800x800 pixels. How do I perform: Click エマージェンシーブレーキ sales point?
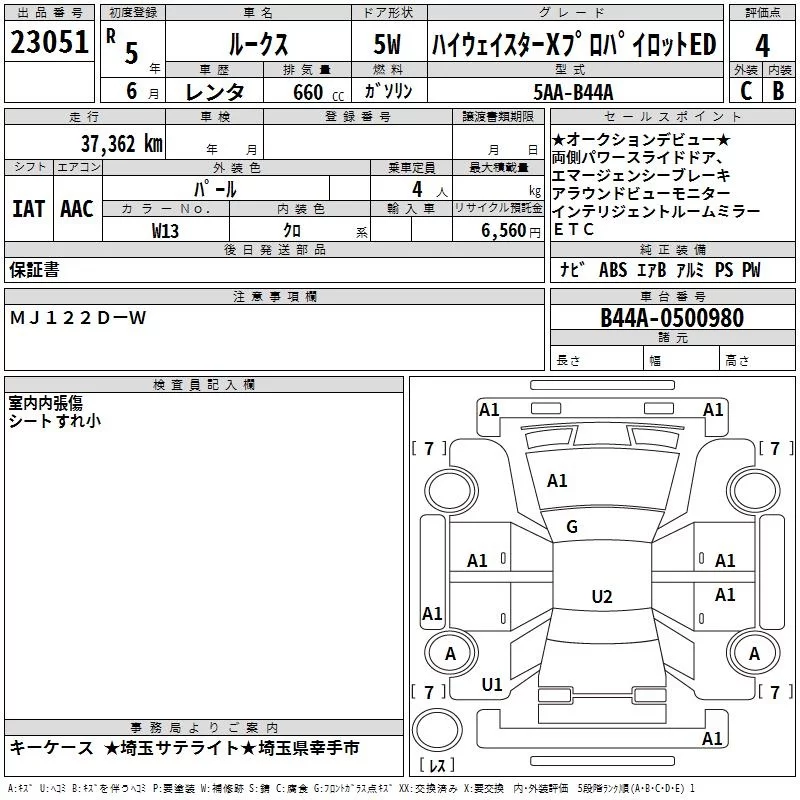[x=641, y=176]
